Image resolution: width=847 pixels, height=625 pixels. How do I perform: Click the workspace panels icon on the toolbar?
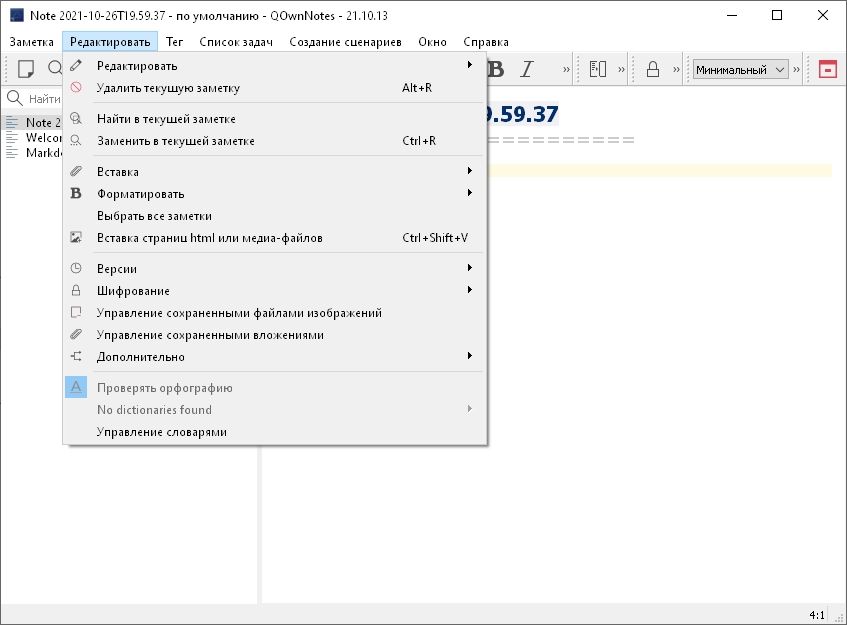click(x=597, y=68)
